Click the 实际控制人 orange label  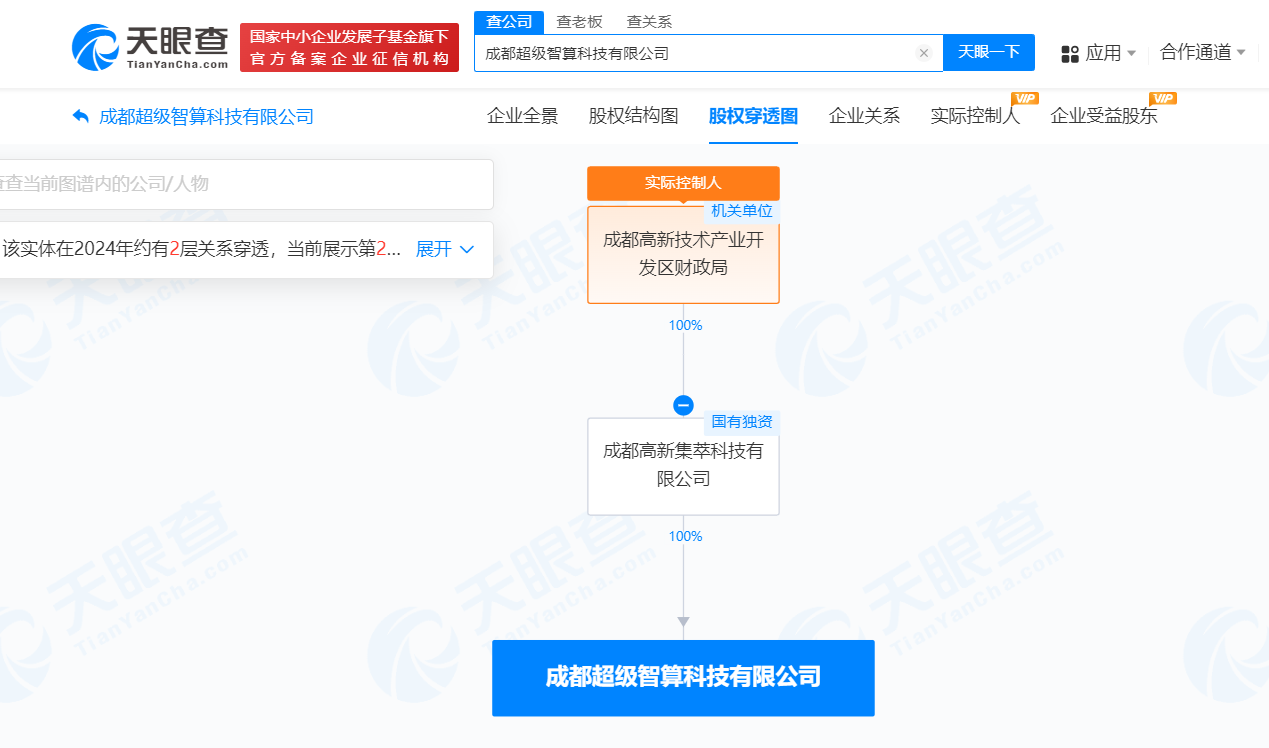pos(683,183)
